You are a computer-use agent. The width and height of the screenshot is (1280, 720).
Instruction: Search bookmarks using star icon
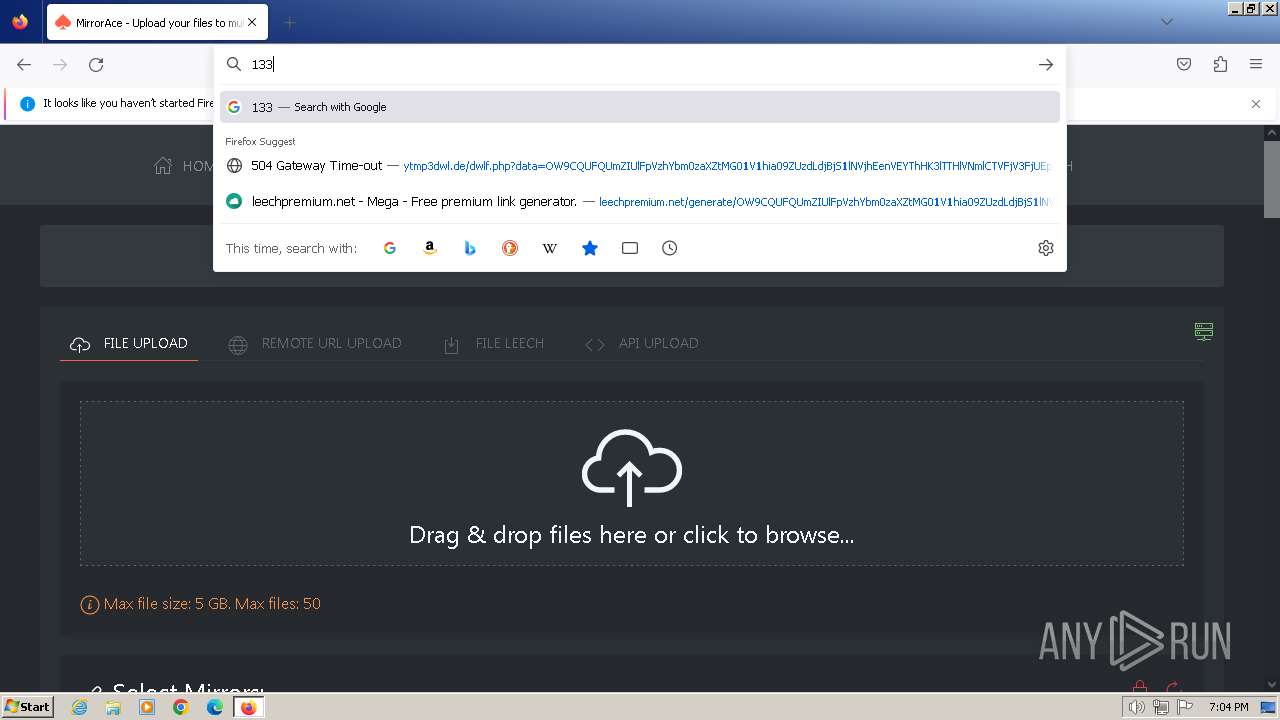(590, 248)
